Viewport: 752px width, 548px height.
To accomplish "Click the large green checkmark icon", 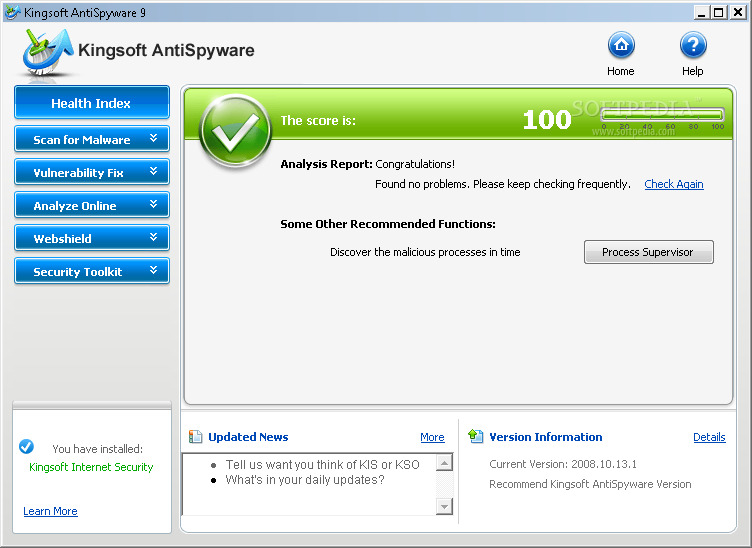I will (x=235, y=131).
